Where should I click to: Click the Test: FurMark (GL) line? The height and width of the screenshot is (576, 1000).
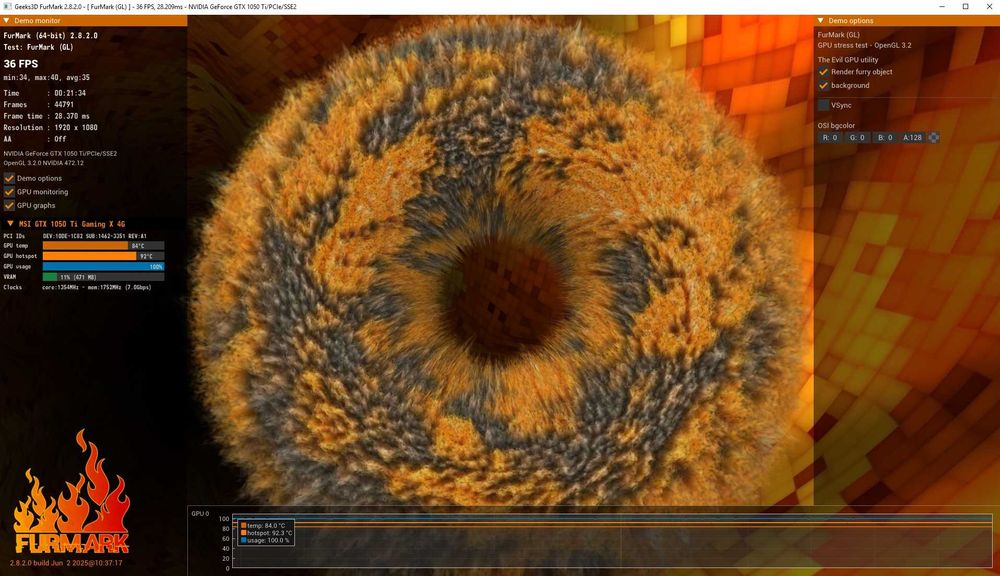tap(38, 47)
